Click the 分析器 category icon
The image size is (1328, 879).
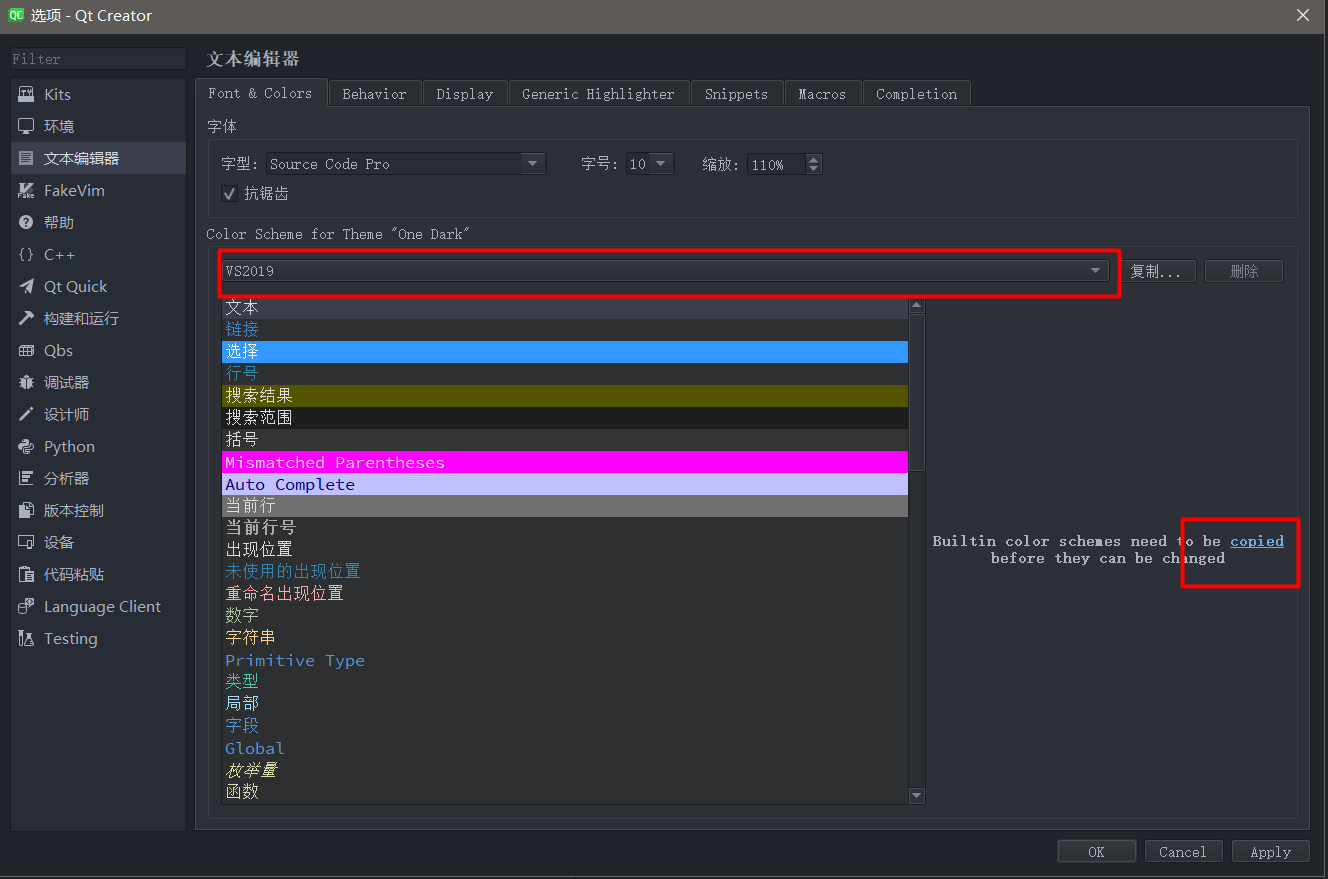pos(26,478)
